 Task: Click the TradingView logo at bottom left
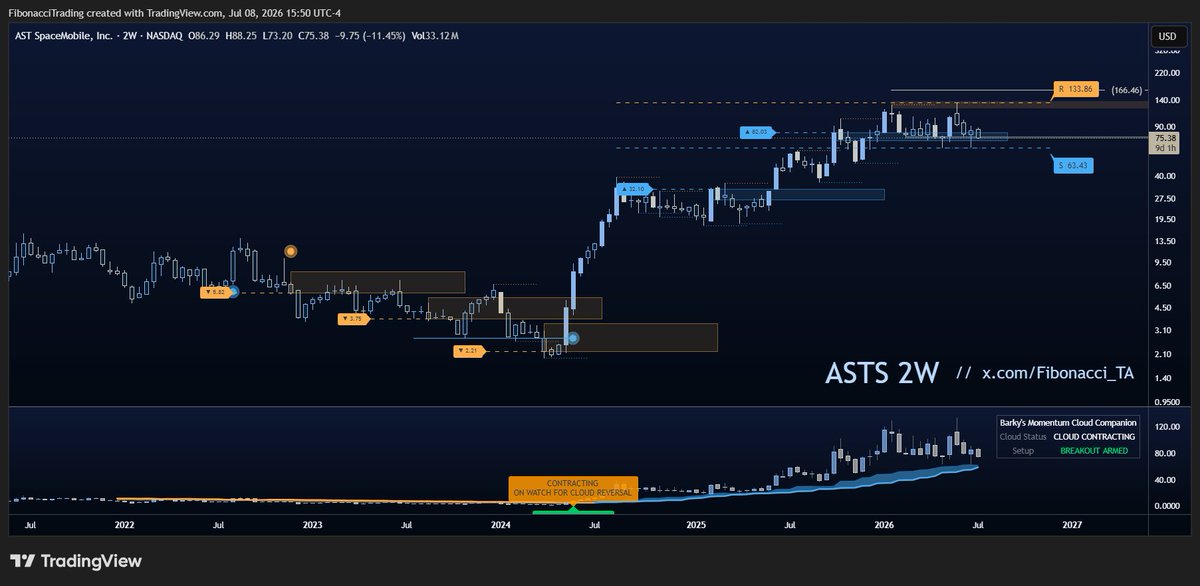pos(76,562)
